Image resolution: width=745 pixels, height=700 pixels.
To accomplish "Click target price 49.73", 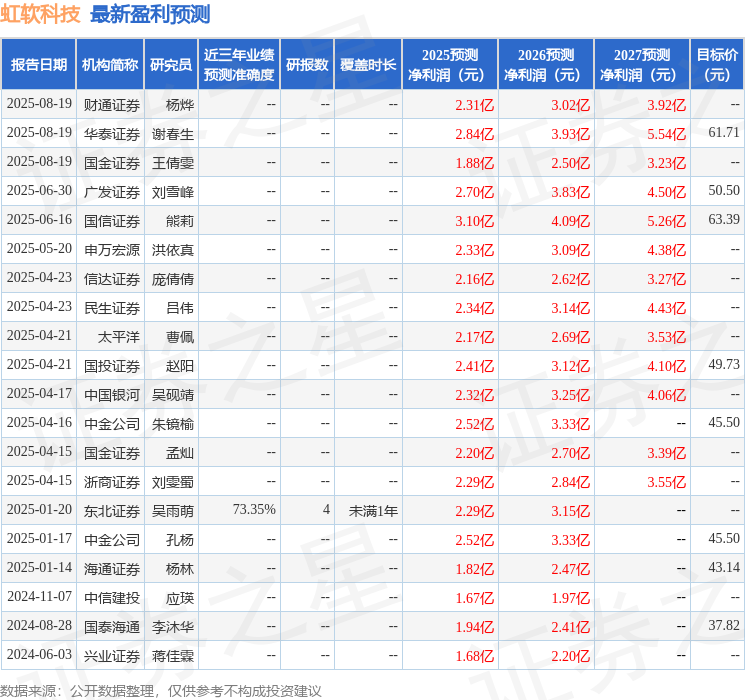I will tap(724, 364).
